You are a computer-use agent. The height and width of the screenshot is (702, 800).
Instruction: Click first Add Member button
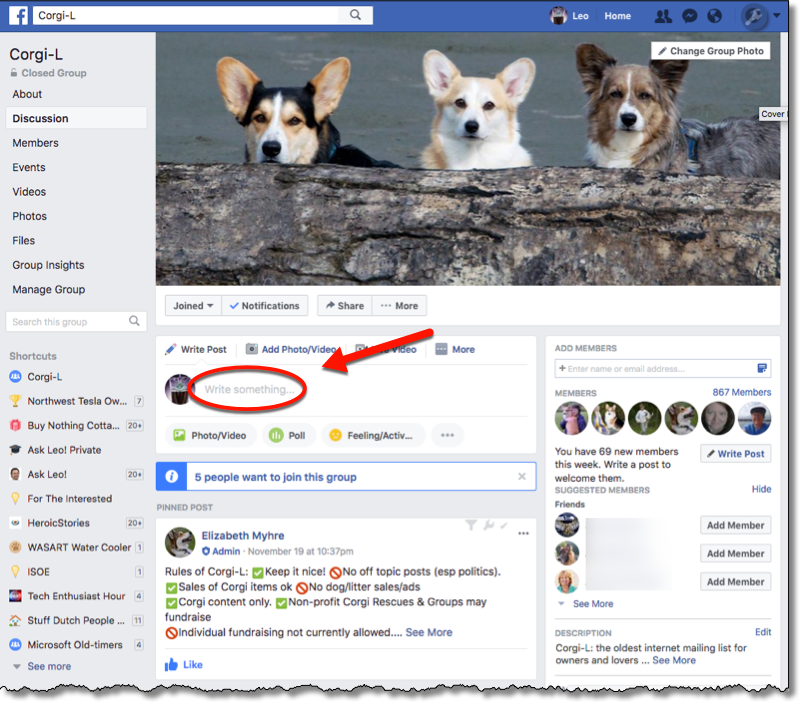click(735, 525)
